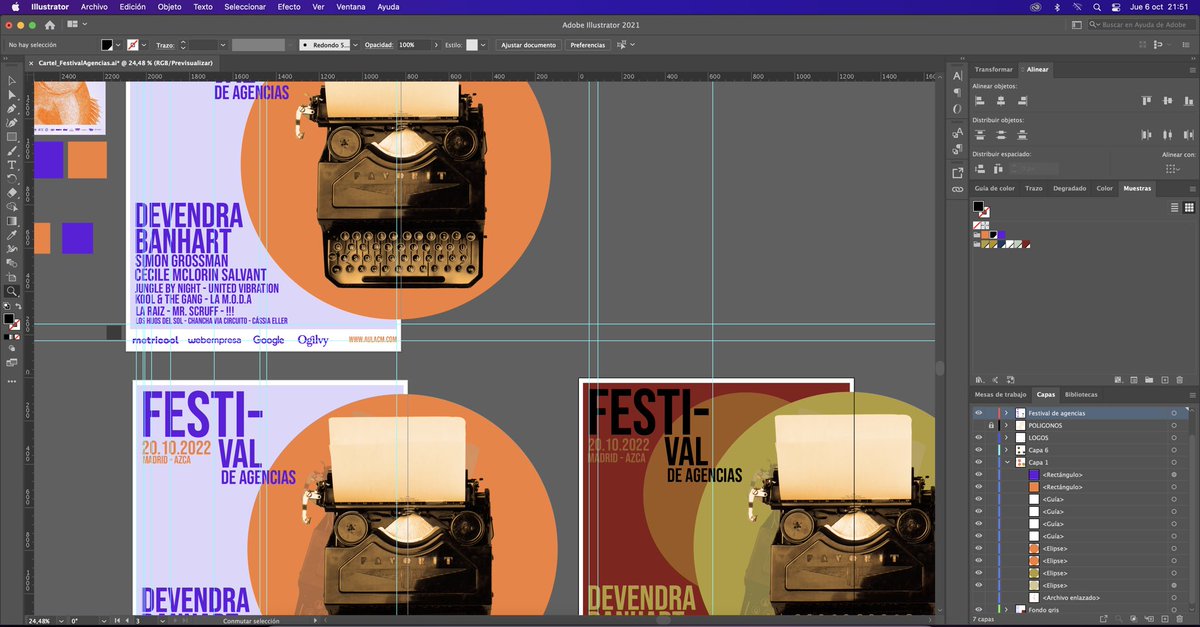
Task: Open the Links panel chain icon
Action: (x=957, y=188)
